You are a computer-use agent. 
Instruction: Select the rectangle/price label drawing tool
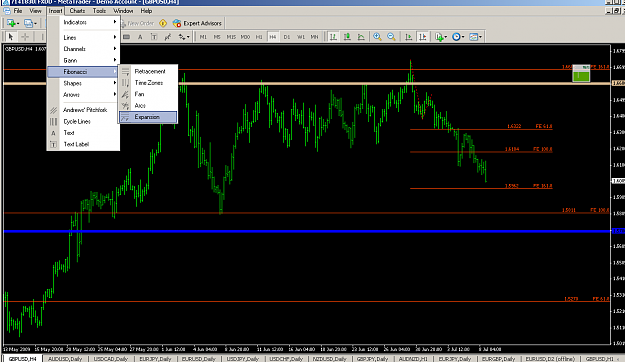click(x=126, y=37)
